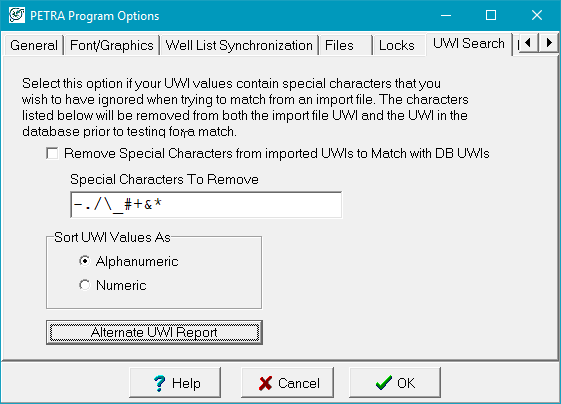
Task: Minimize the PETRA Program Options window
Action: click(446, 15)
